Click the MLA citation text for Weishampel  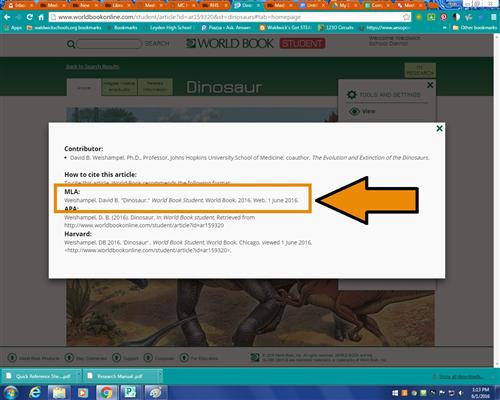tap(181, 200)
